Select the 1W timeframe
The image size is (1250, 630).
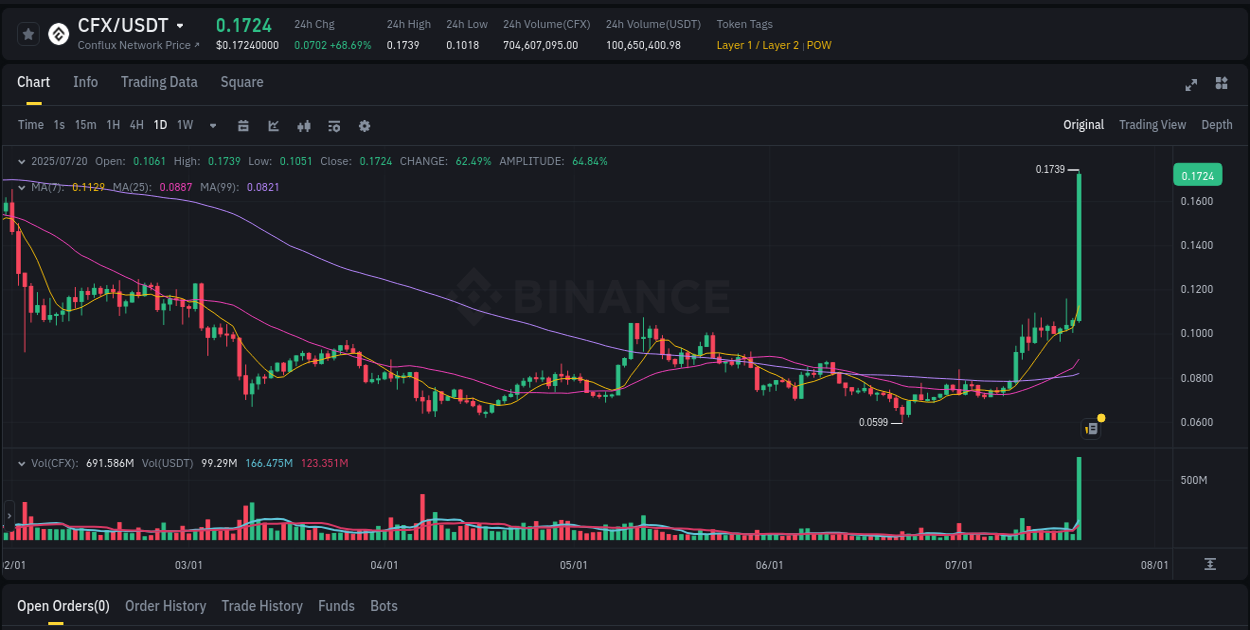click(x=184, y=125)
